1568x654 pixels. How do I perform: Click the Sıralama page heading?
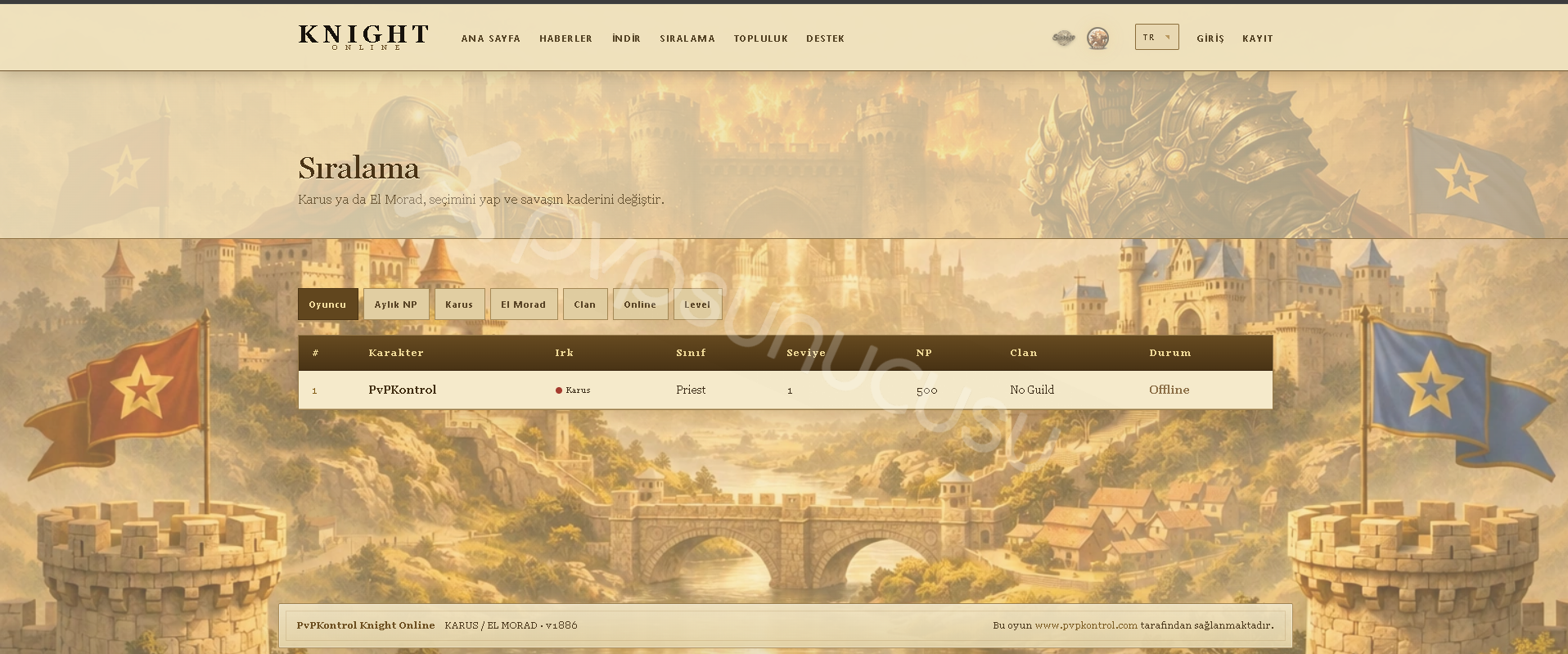pyautogui.click(x=358, y=168)
